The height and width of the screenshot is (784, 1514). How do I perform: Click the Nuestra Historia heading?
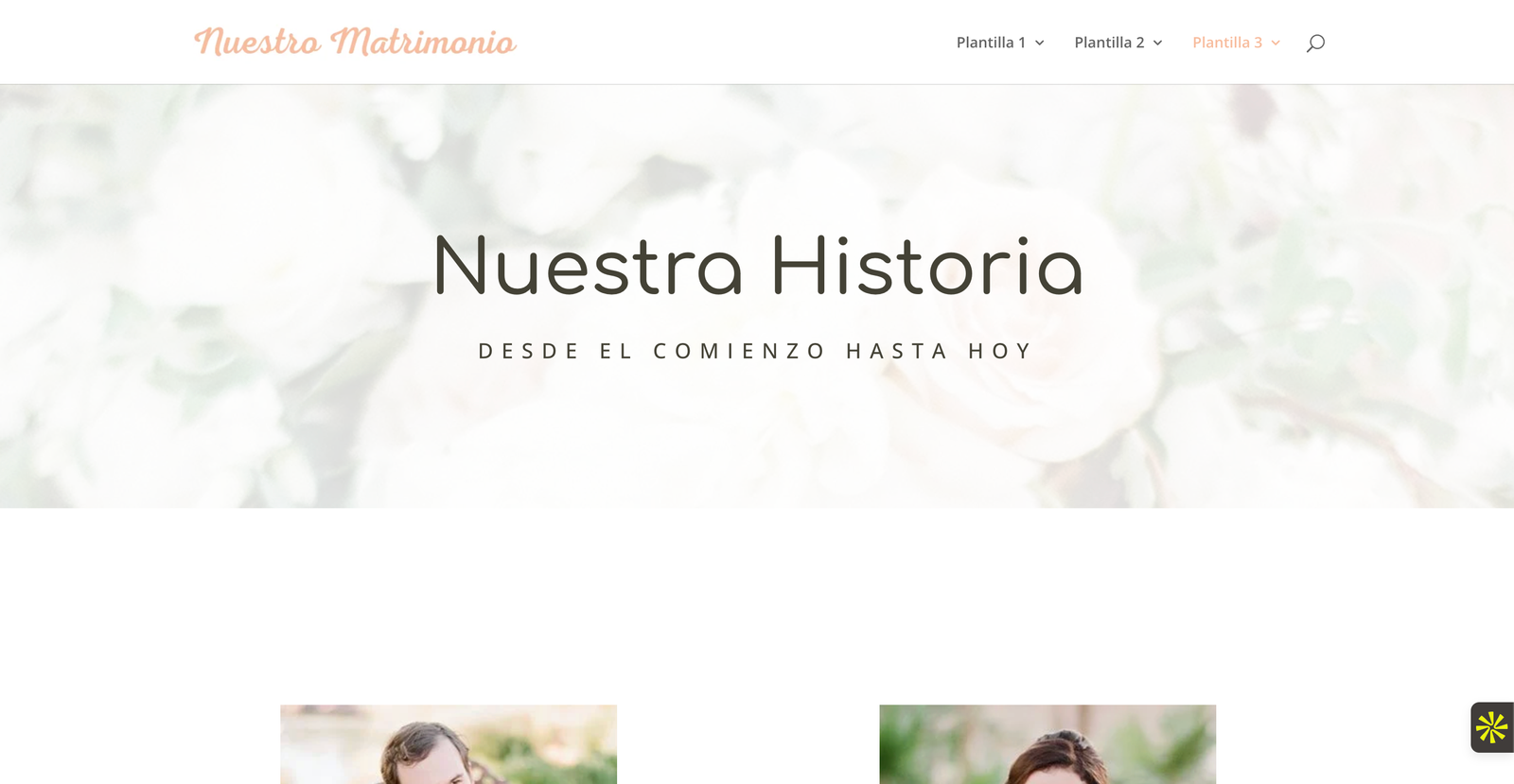[758, 266]
